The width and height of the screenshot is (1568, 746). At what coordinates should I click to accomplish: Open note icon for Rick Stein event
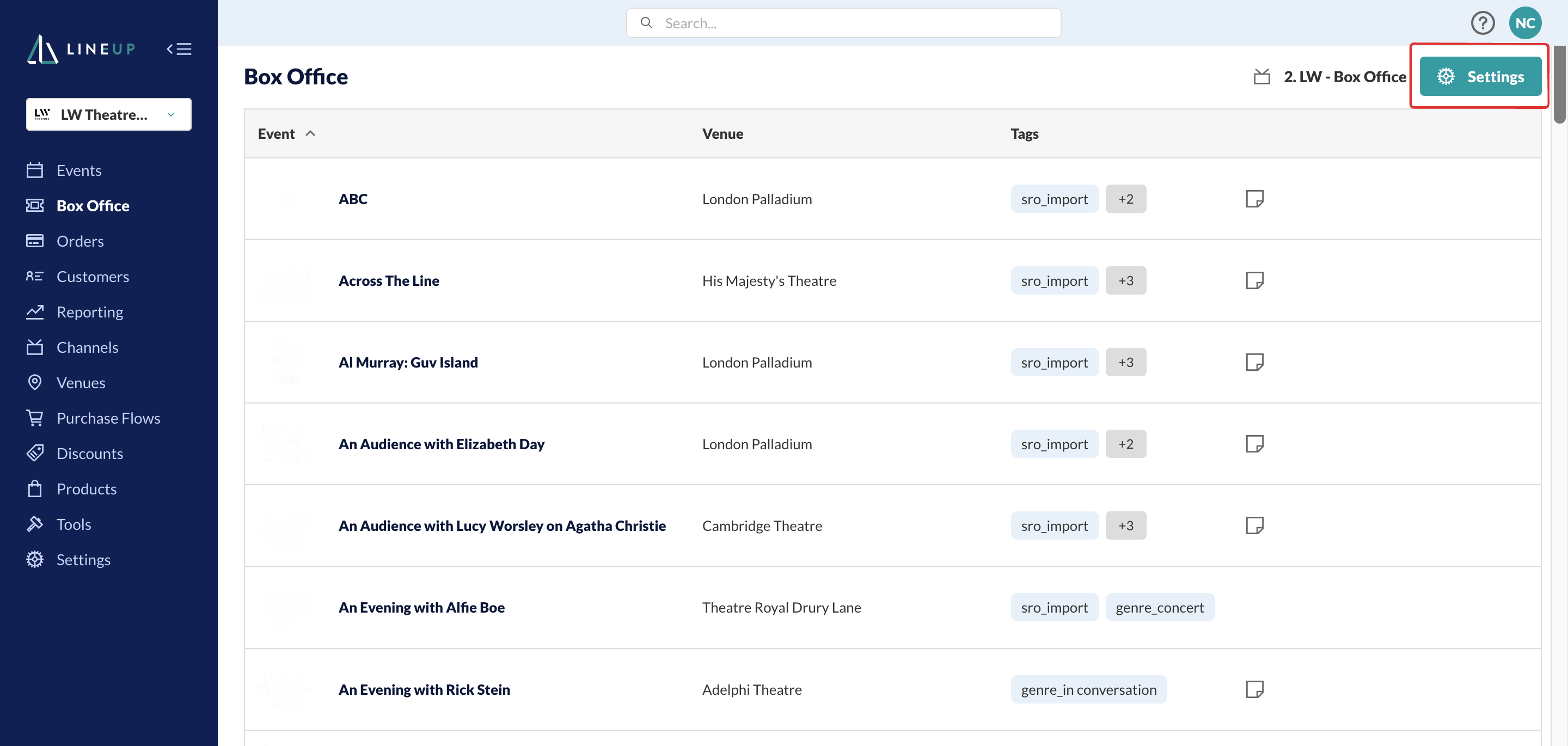(x=1254, y=689)
